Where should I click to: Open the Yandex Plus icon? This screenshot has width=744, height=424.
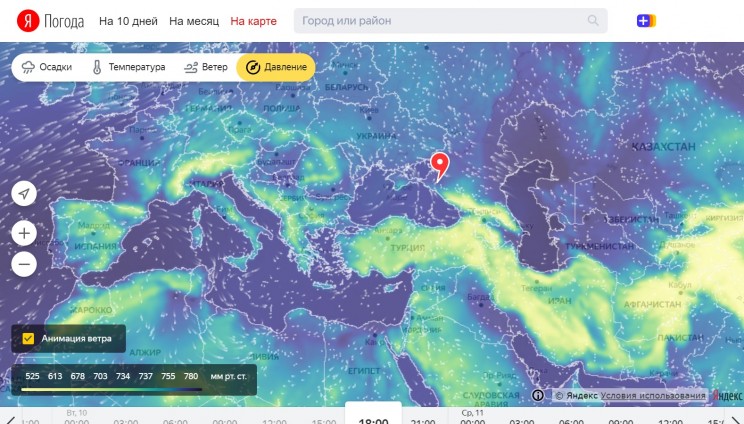(x=646, y=20)
